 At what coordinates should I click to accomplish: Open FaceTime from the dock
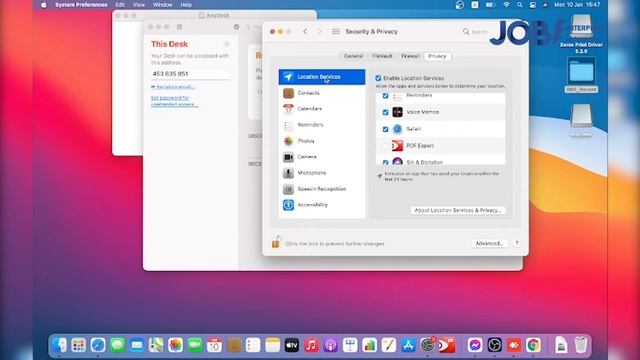(195, 345)
